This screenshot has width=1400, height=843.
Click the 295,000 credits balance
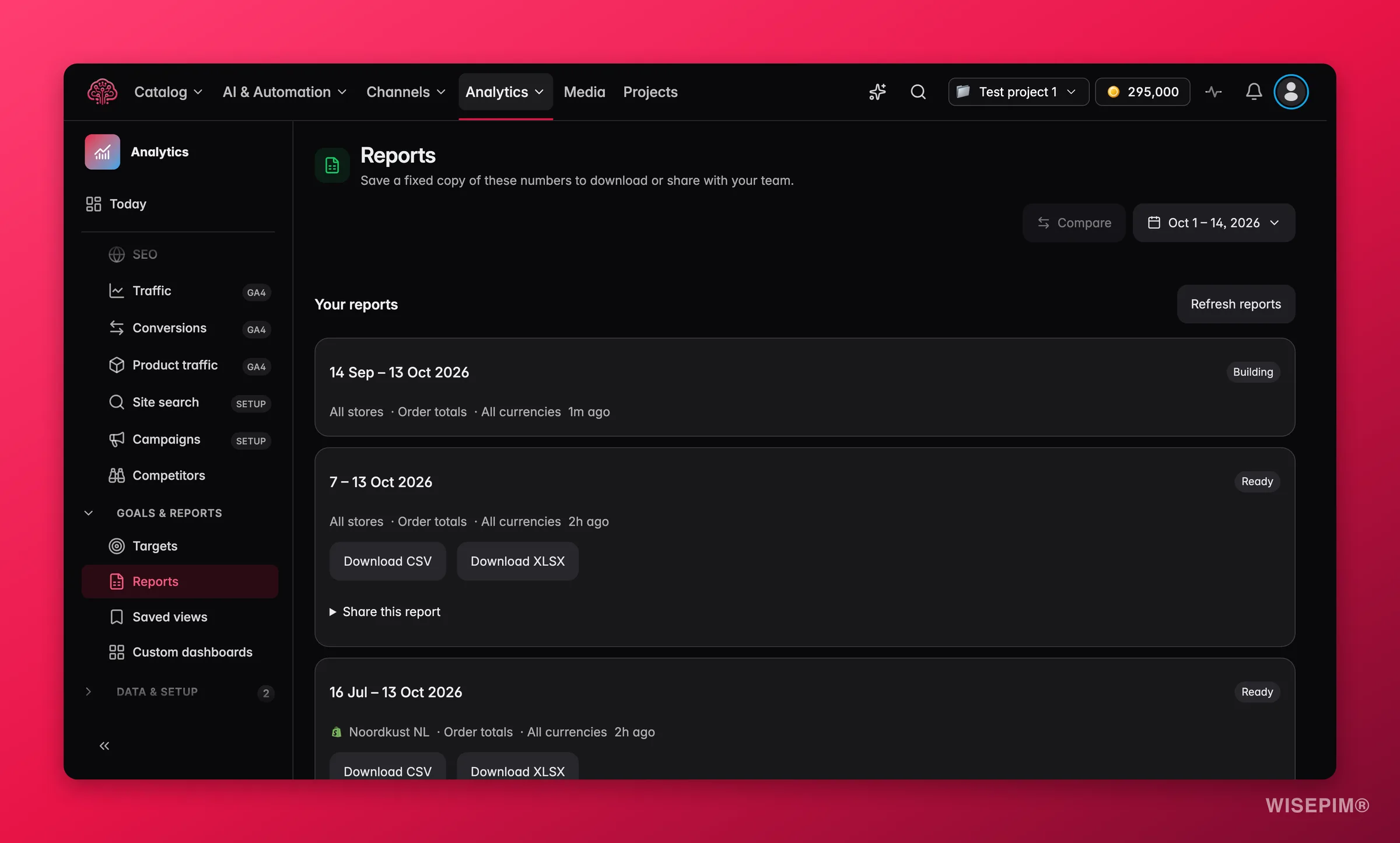coord(1143,92)
